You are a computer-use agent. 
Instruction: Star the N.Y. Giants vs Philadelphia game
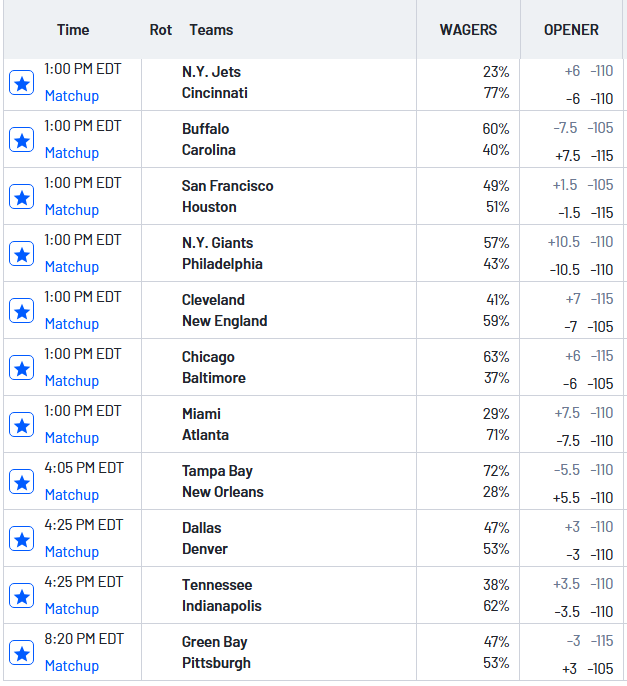click(x=21, y=254)
